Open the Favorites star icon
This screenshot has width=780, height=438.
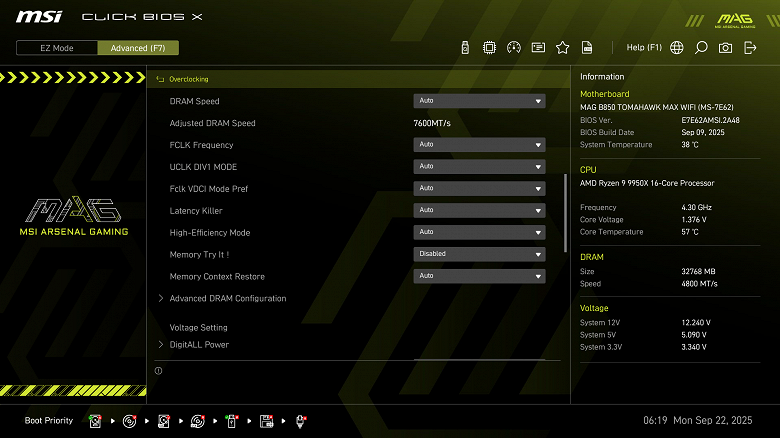point(563,48)
